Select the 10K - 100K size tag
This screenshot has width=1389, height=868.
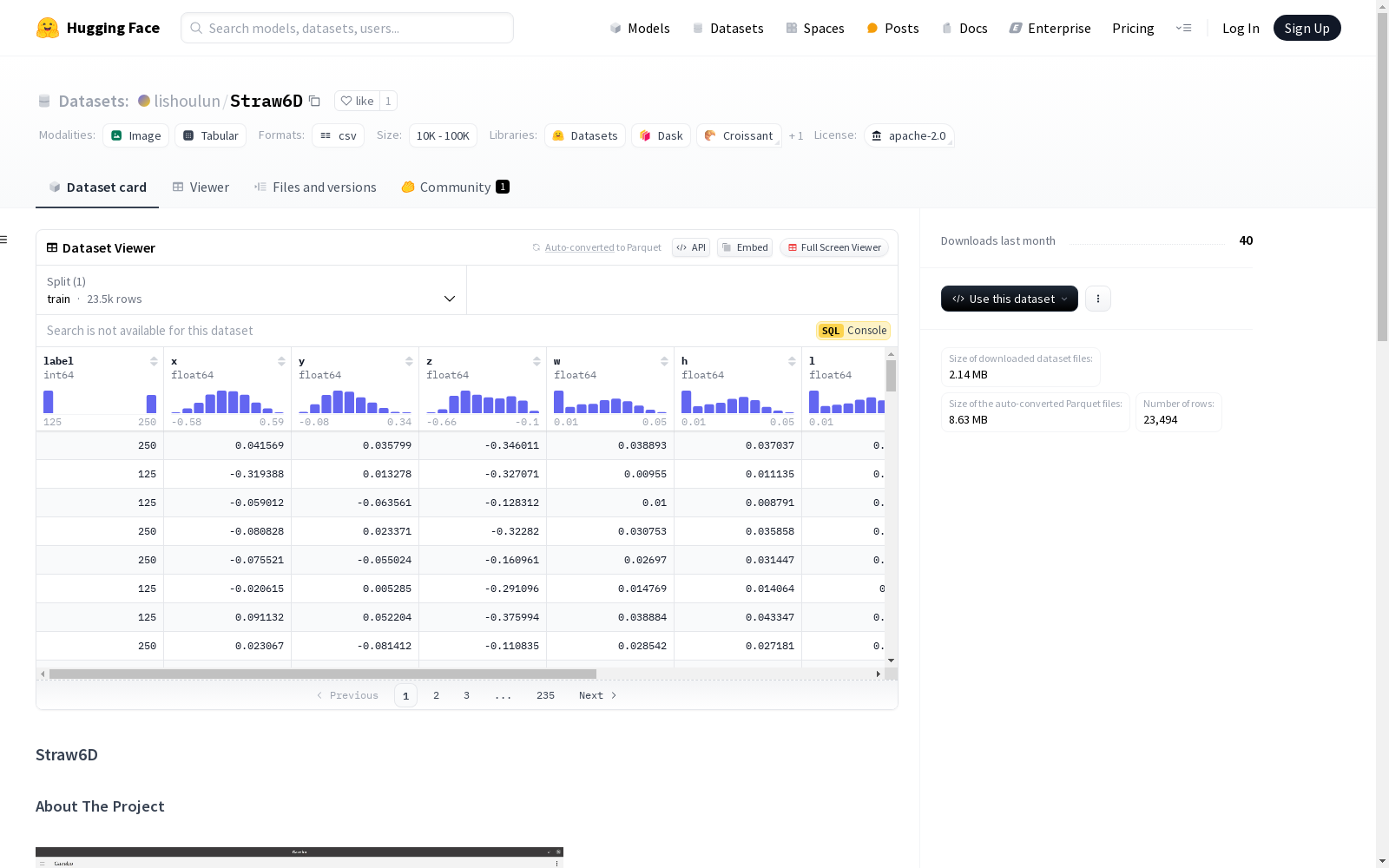coord(443,135)
